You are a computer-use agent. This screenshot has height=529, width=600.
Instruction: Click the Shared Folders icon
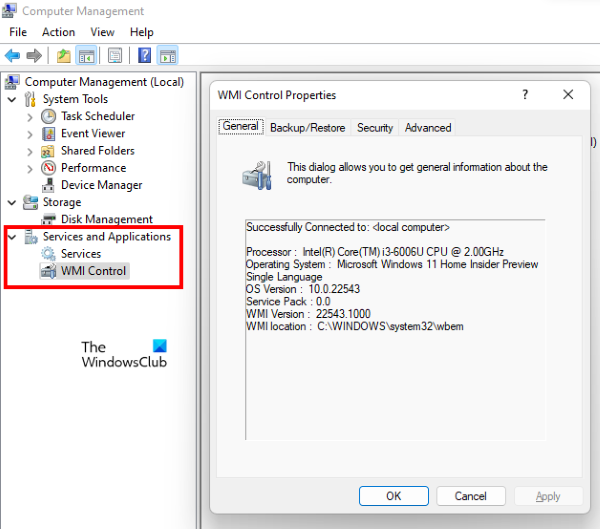click(48, 151)
